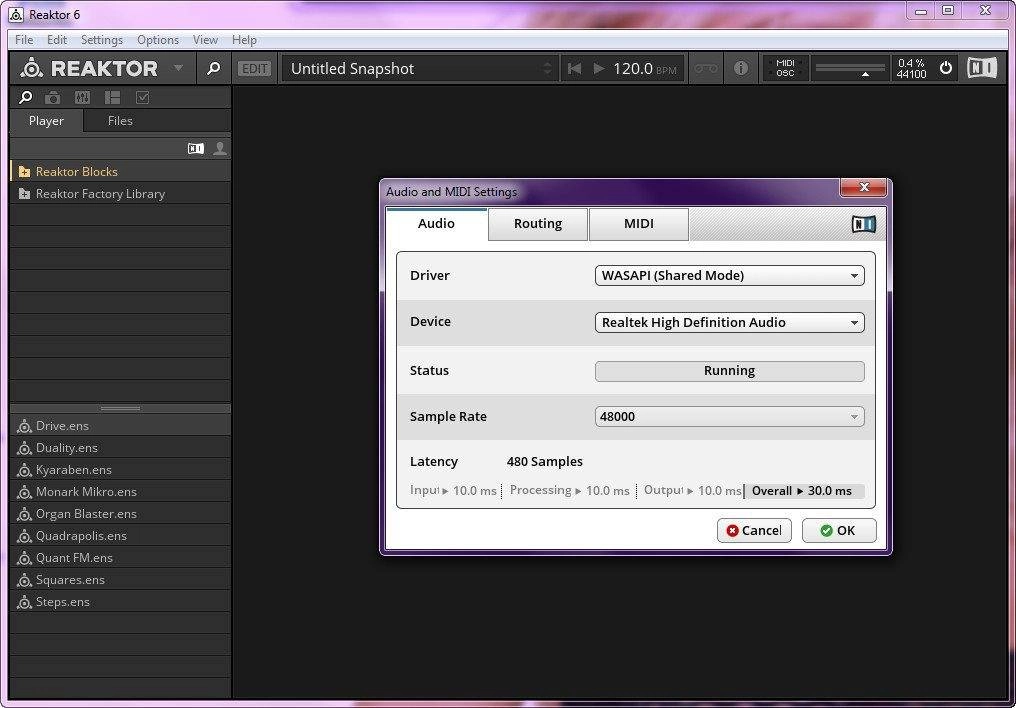The image size is (1016, 708).
Task: Click the snapshot up/down stepper arrows
Action: click(548, 69)
